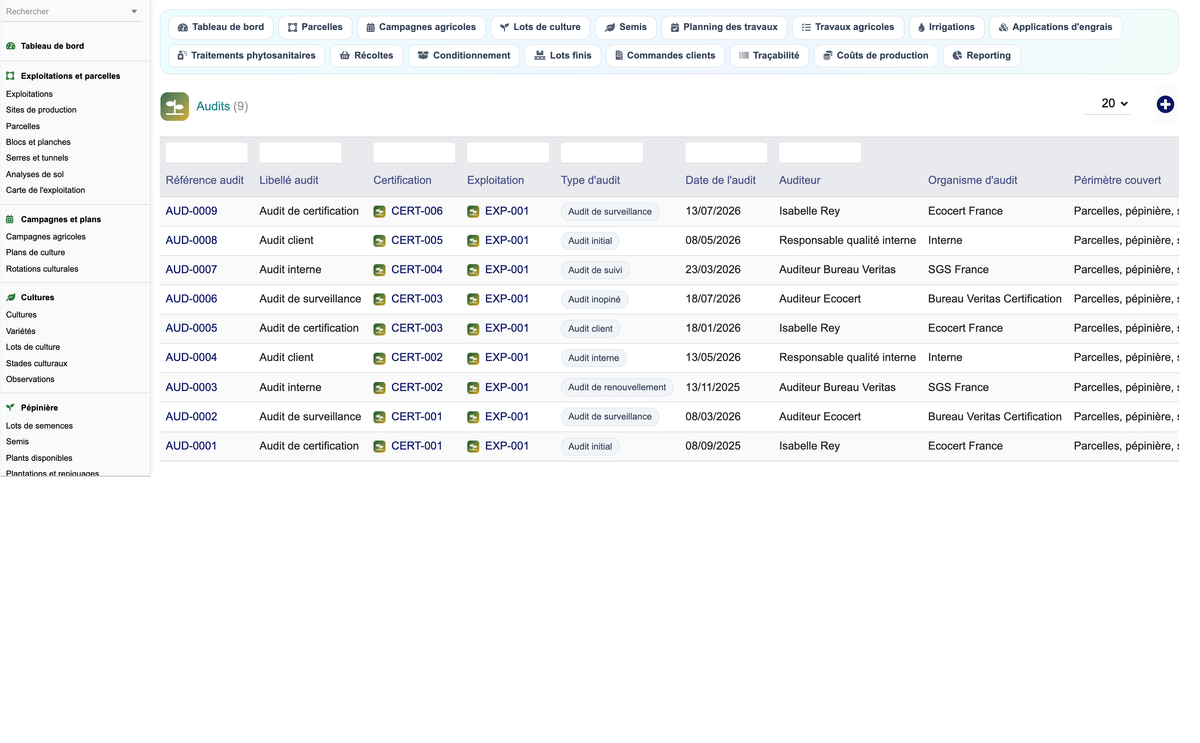Open the Parcelles tab in top bar
The image size is (1200, 743).
point(315,27)
